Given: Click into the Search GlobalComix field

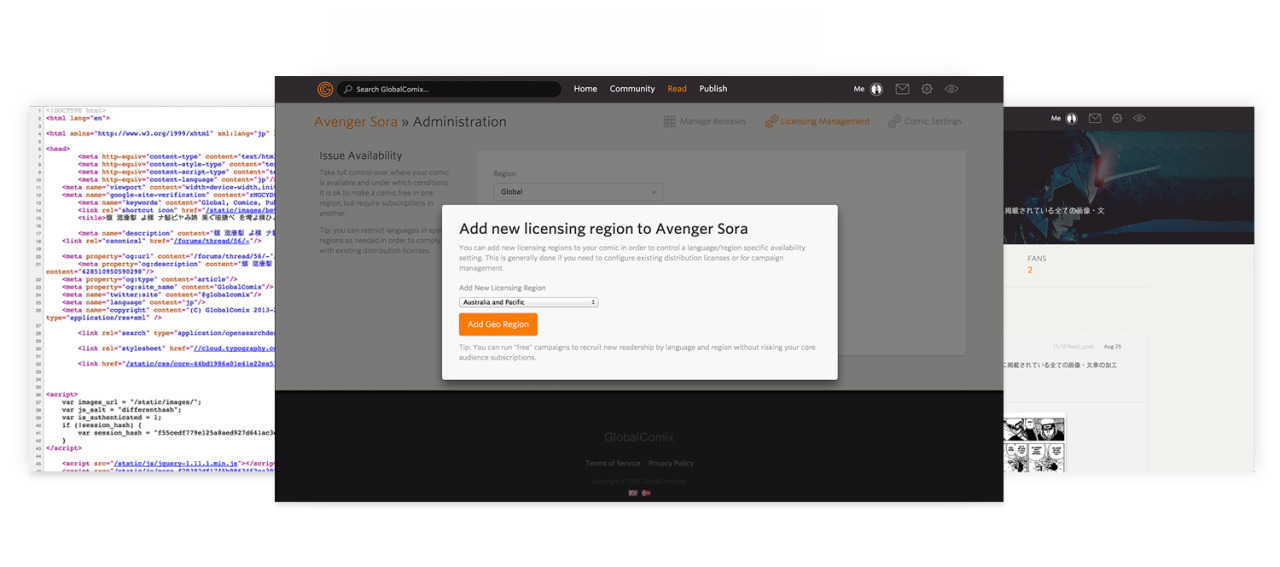Looking at the screenshot, I should pyautogui.click(x=449, y=89).
